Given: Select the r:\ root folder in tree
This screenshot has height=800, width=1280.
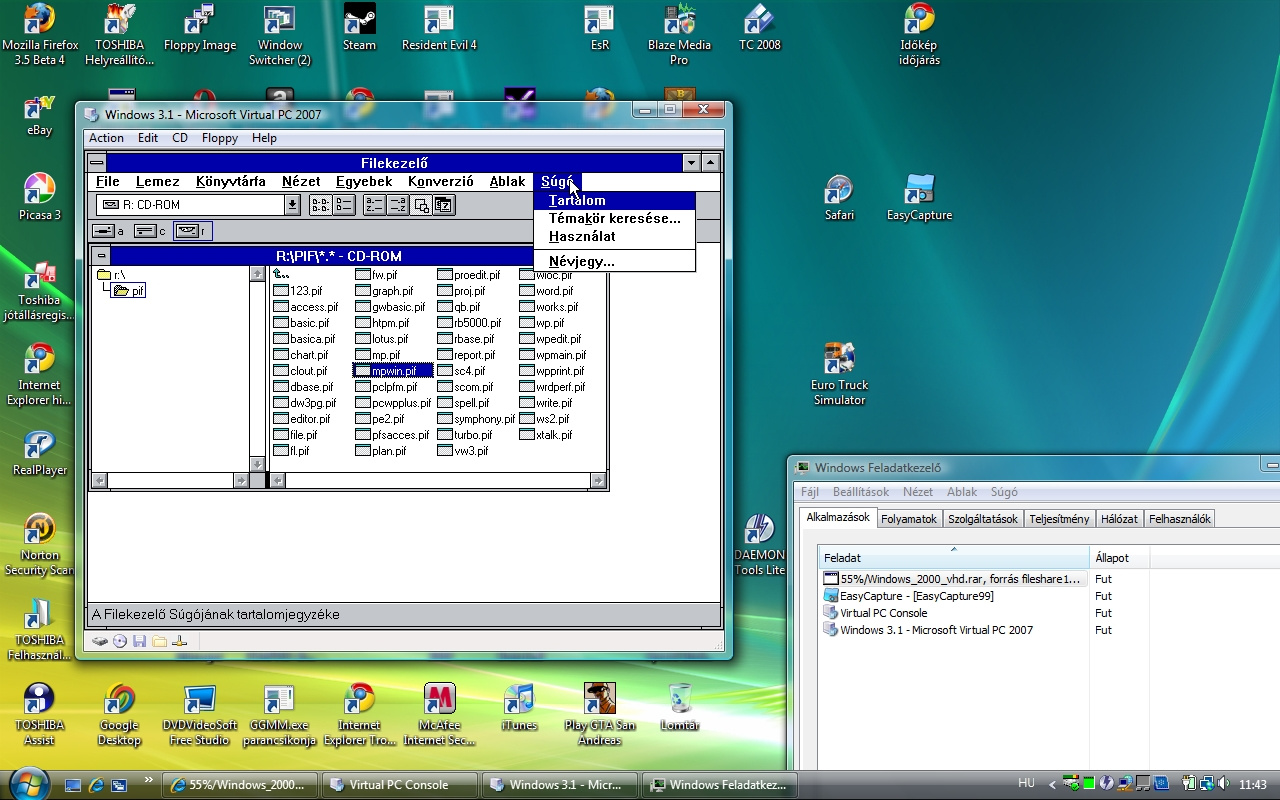Looking at the screenshot, I should pyautogui.click(x=111, y=275).
